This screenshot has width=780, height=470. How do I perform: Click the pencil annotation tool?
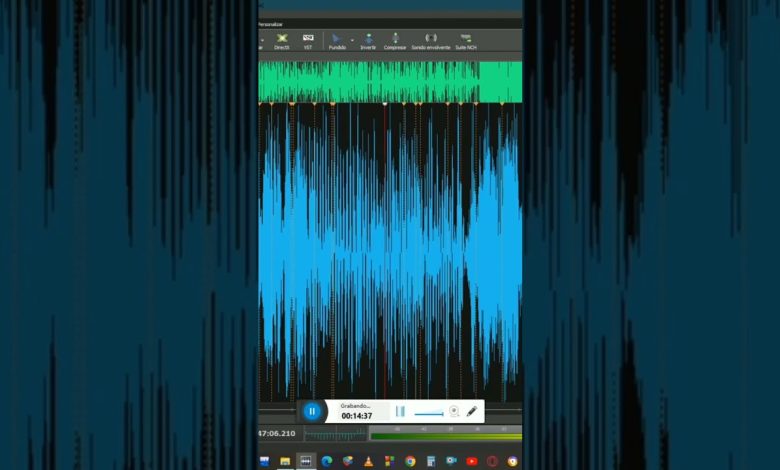coord(472,411)
